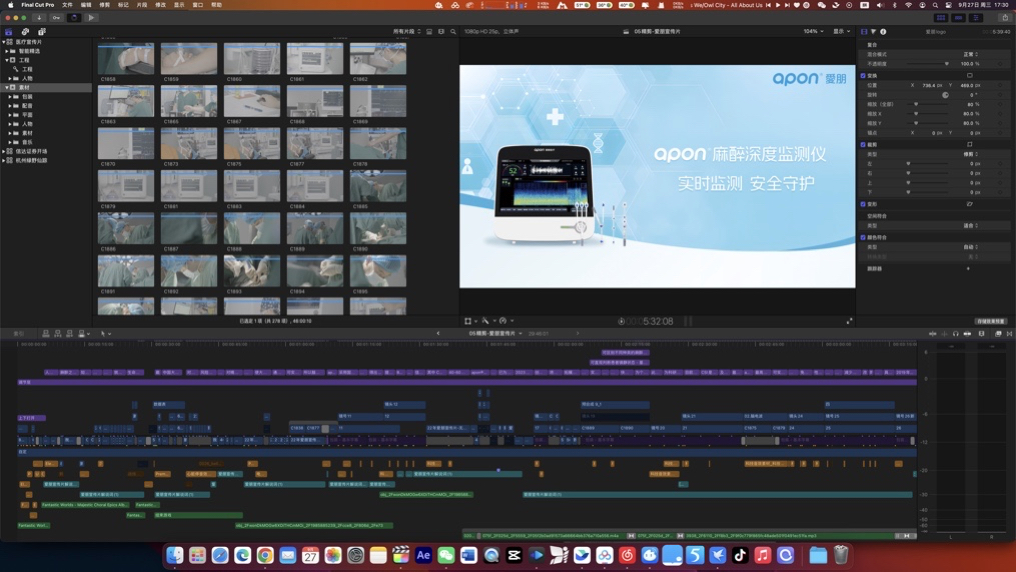Open the 文件 menu
The height and width of the screenshot is (572, 1016).
pyautogui.click(x=67, y=5)
